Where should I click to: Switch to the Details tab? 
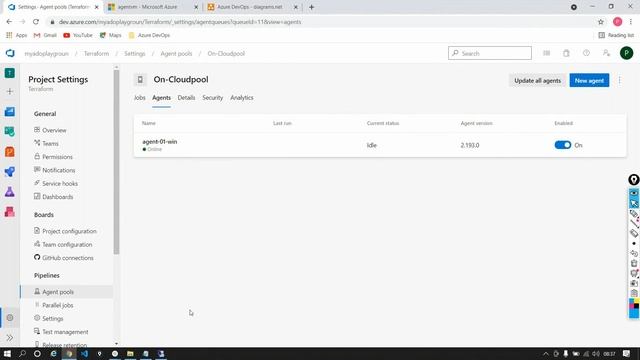(186, 98)
